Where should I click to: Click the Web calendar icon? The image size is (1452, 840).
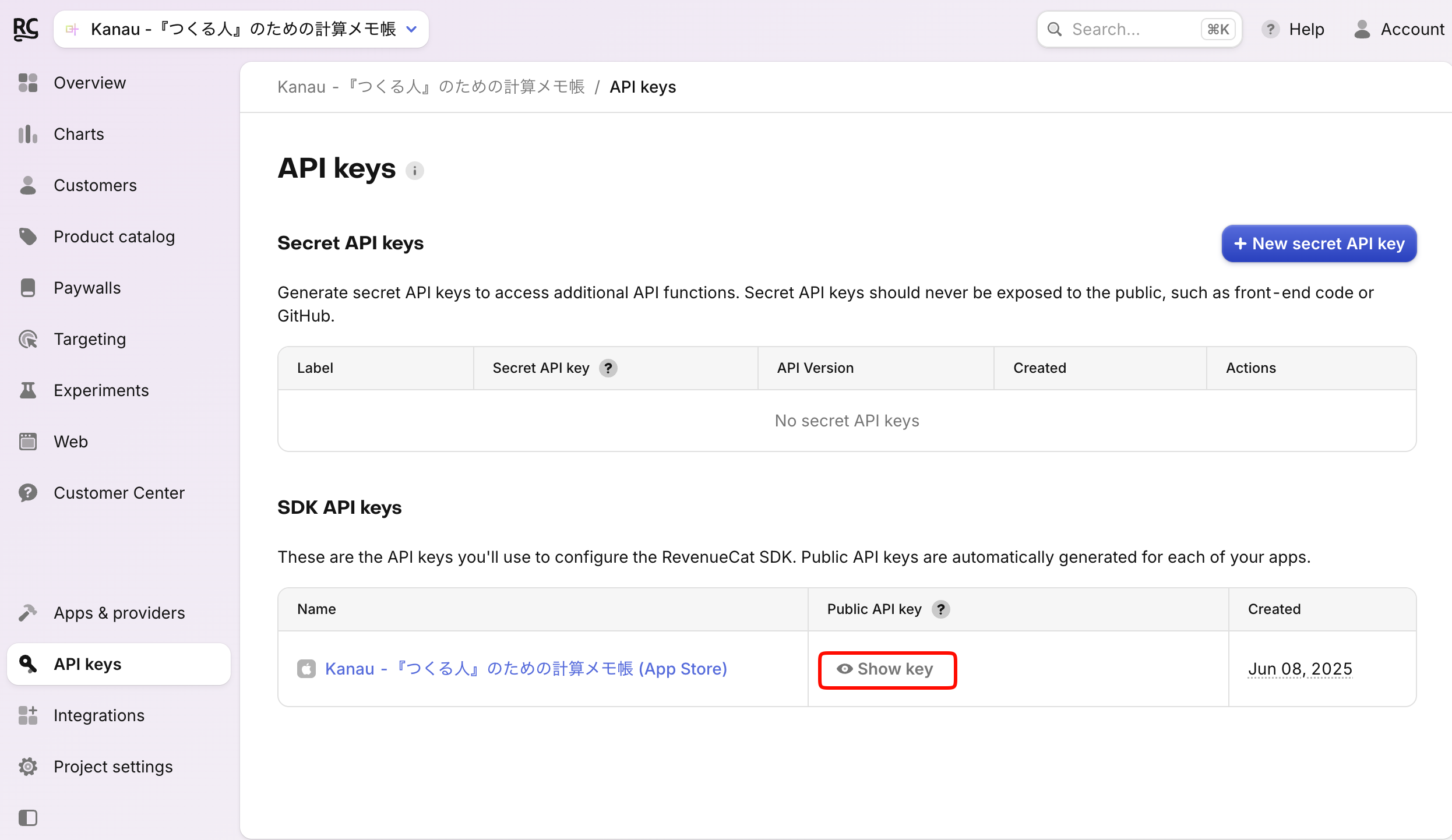(28, 442)
